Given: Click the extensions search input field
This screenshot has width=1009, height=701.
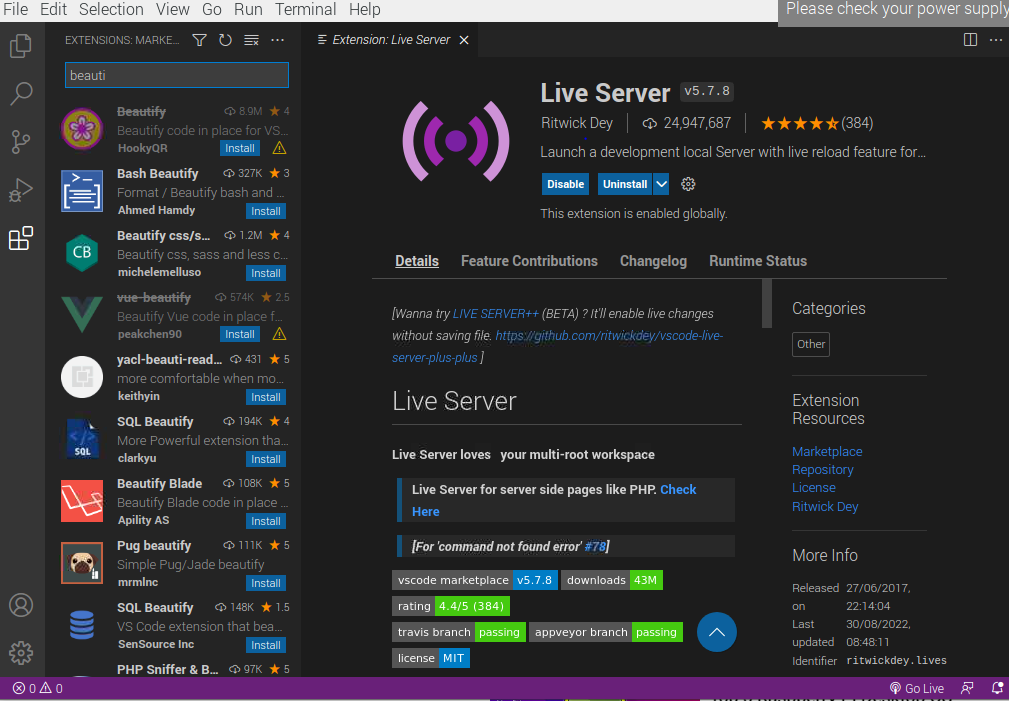Looking at the screenshot, I should click(176, 75).
